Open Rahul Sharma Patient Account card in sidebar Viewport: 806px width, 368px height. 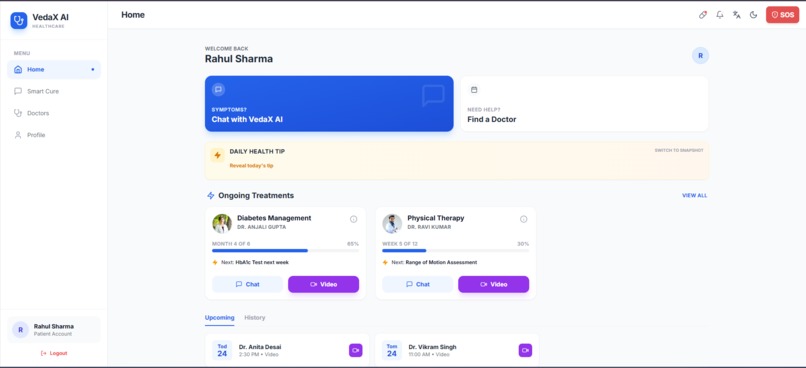coord(54,330)
